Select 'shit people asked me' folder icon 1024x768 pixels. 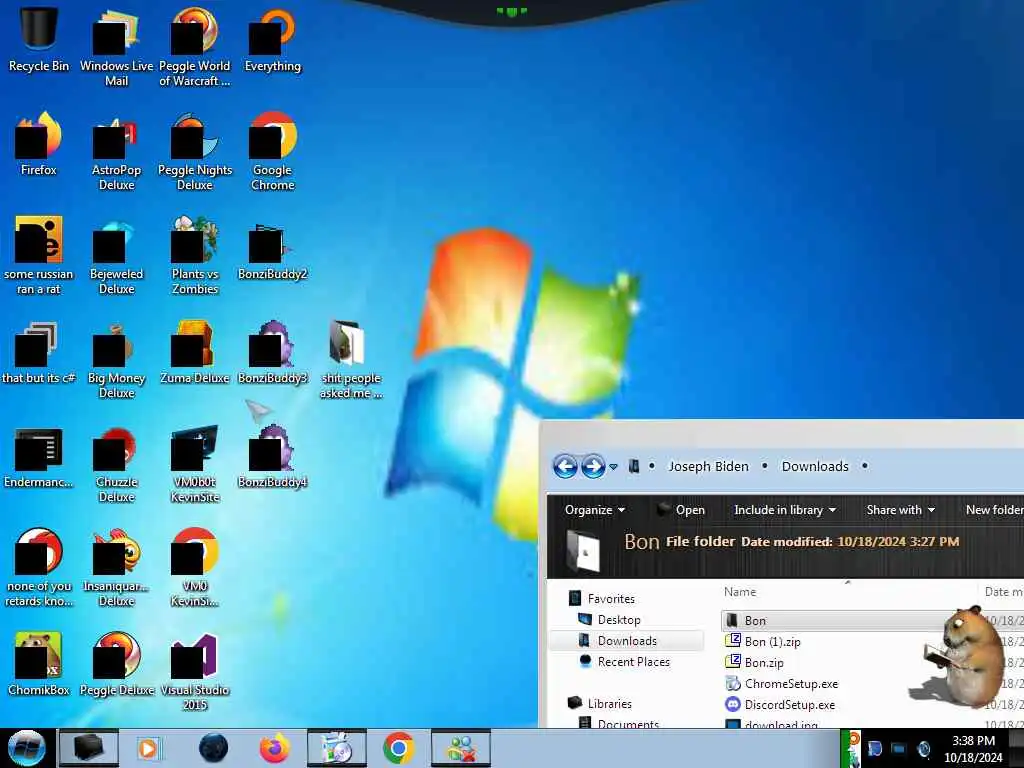coord(351,360)
